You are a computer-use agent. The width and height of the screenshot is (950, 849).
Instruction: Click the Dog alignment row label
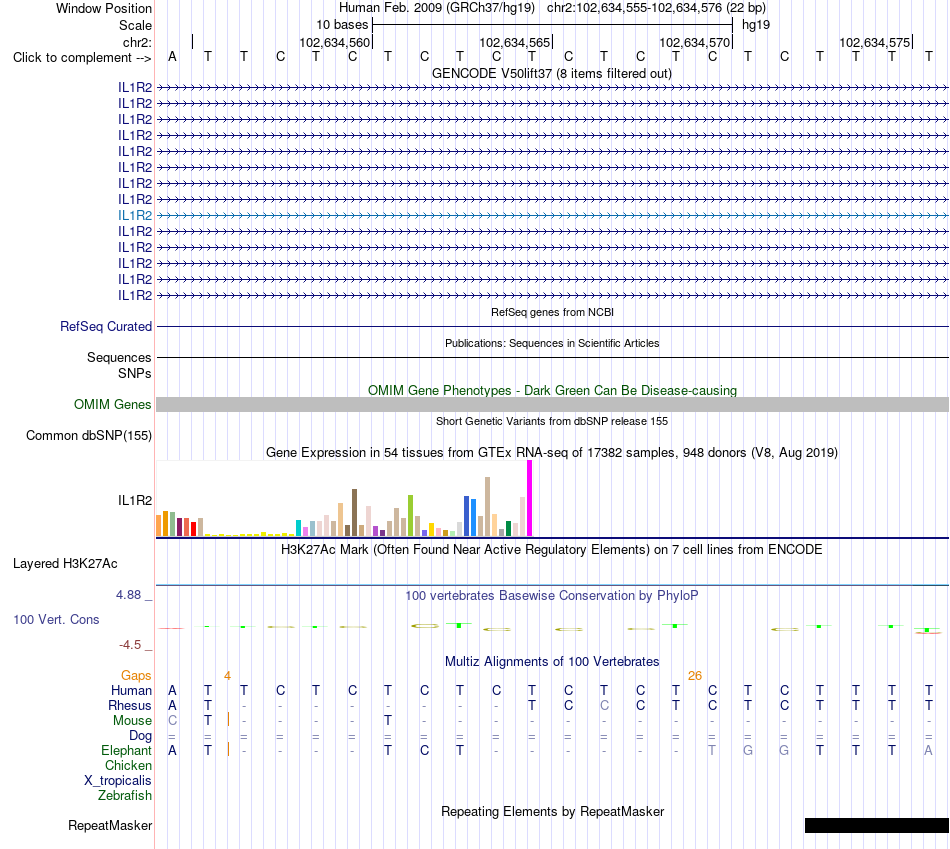(140, 736)
